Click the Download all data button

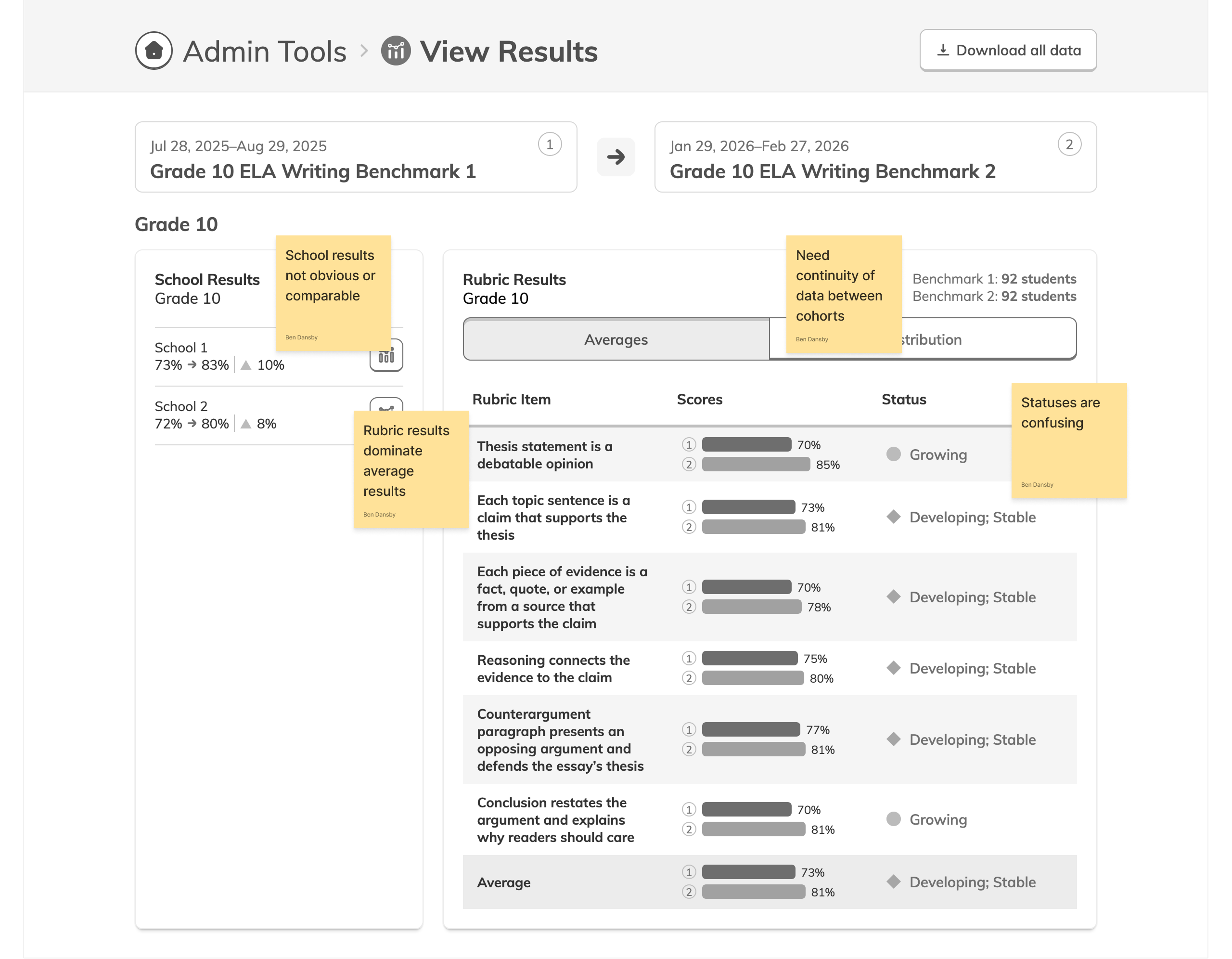pyautogui.click(x=1008, y=50)
